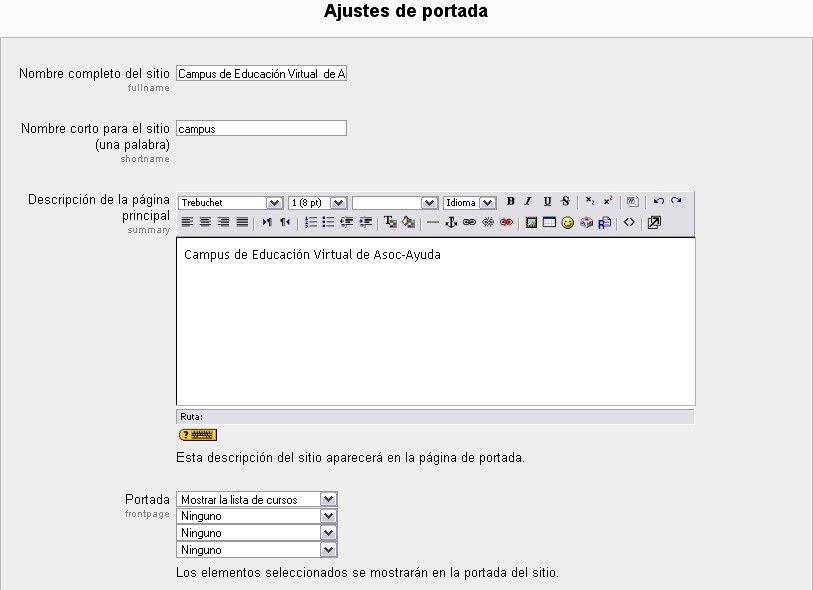Image resolution: width=813 pixels, height=590 pixels.
Task: Apply italic formatting to the description
Action: click(528, 202)
